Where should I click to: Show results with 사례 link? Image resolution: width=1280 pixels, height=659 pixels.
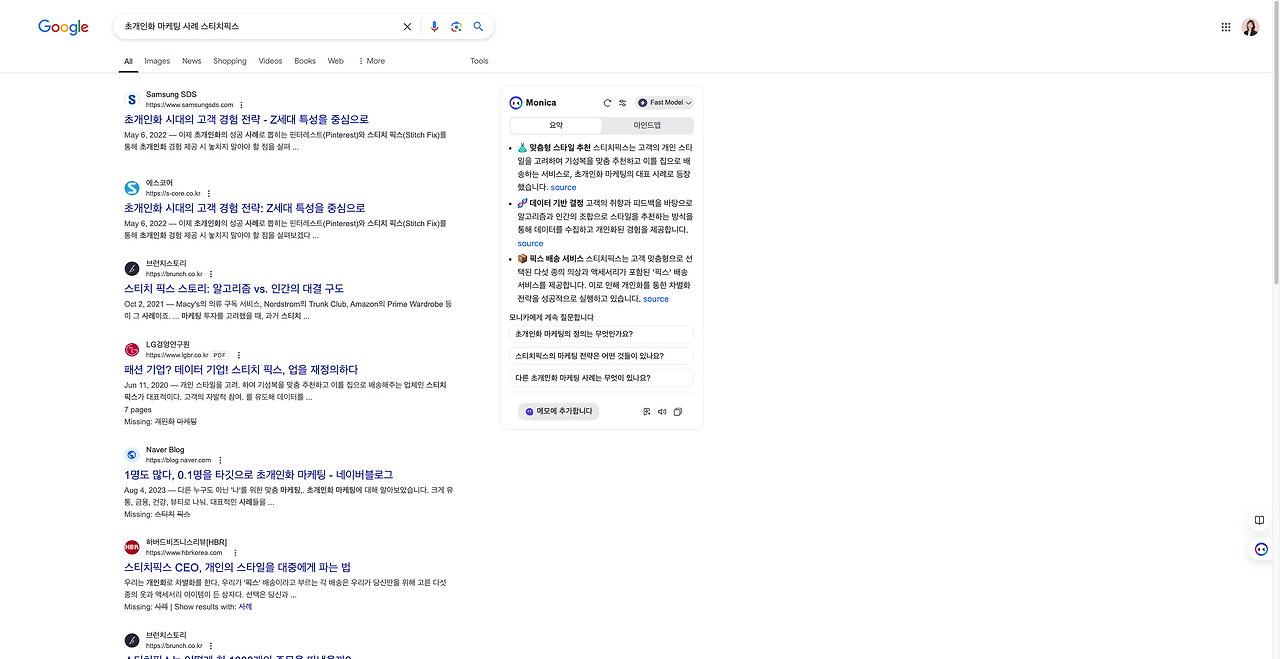[245, 607]
